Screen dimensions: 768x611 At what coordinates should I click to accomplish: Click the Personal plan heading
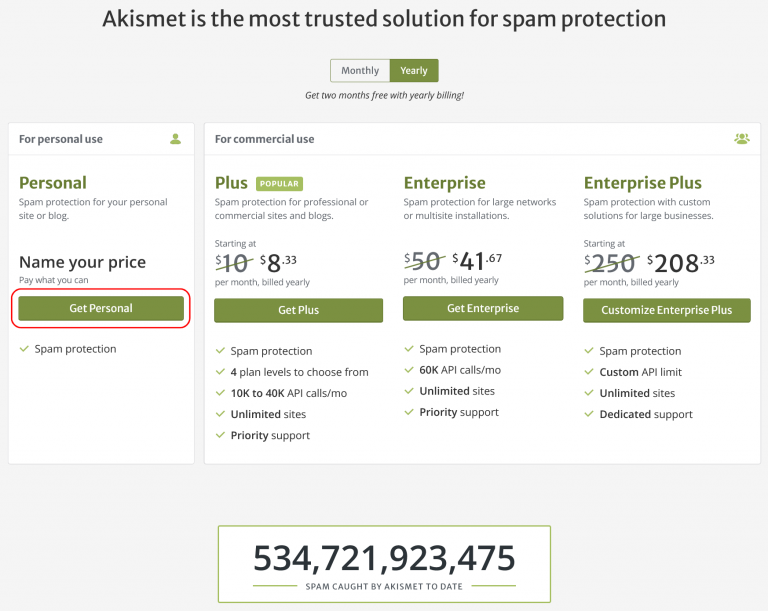pyautogui.click(x=53, y=183)
